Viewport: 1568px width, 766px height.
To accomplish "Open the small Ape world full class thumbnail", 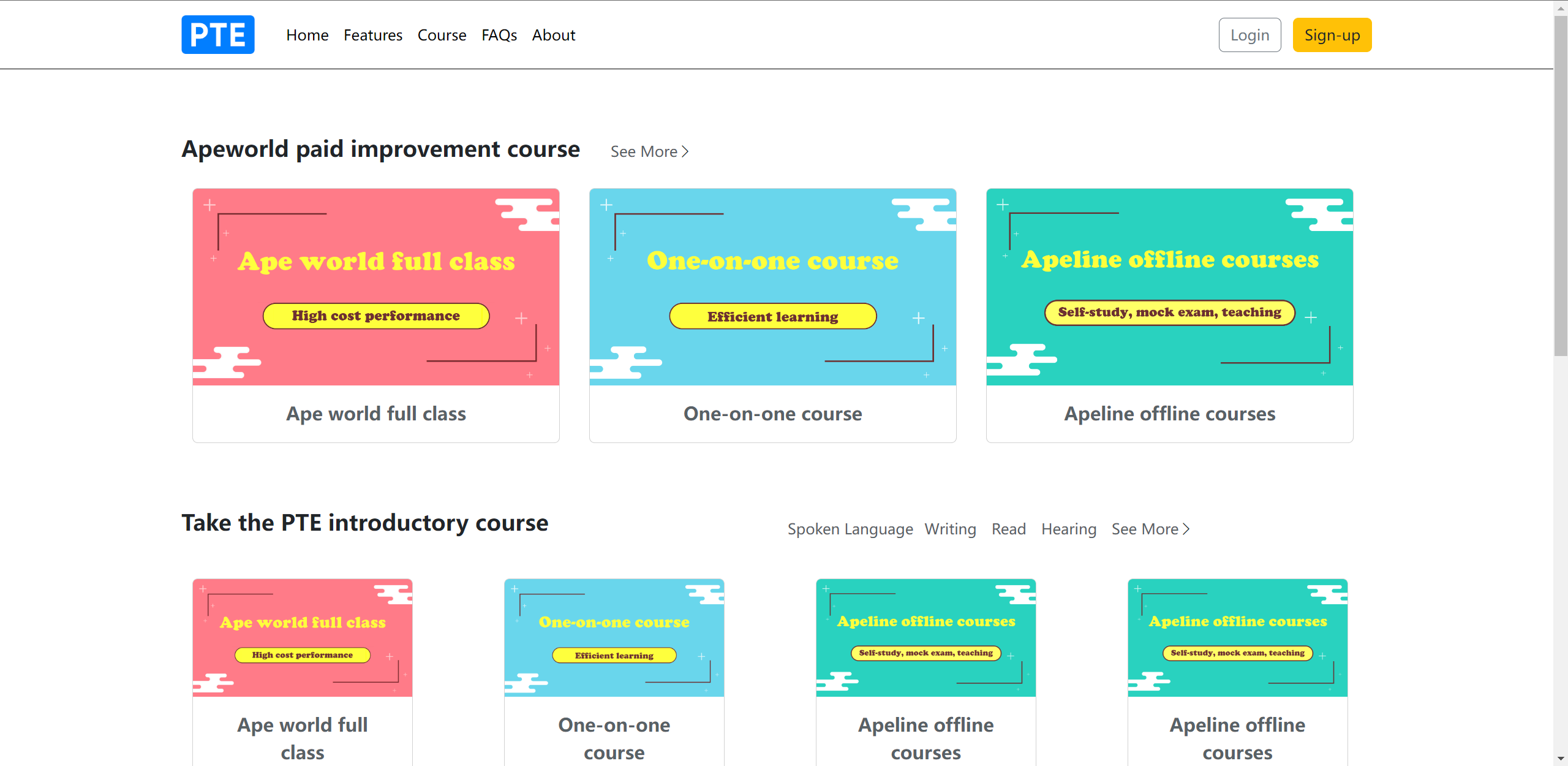I will click(303, 638).
